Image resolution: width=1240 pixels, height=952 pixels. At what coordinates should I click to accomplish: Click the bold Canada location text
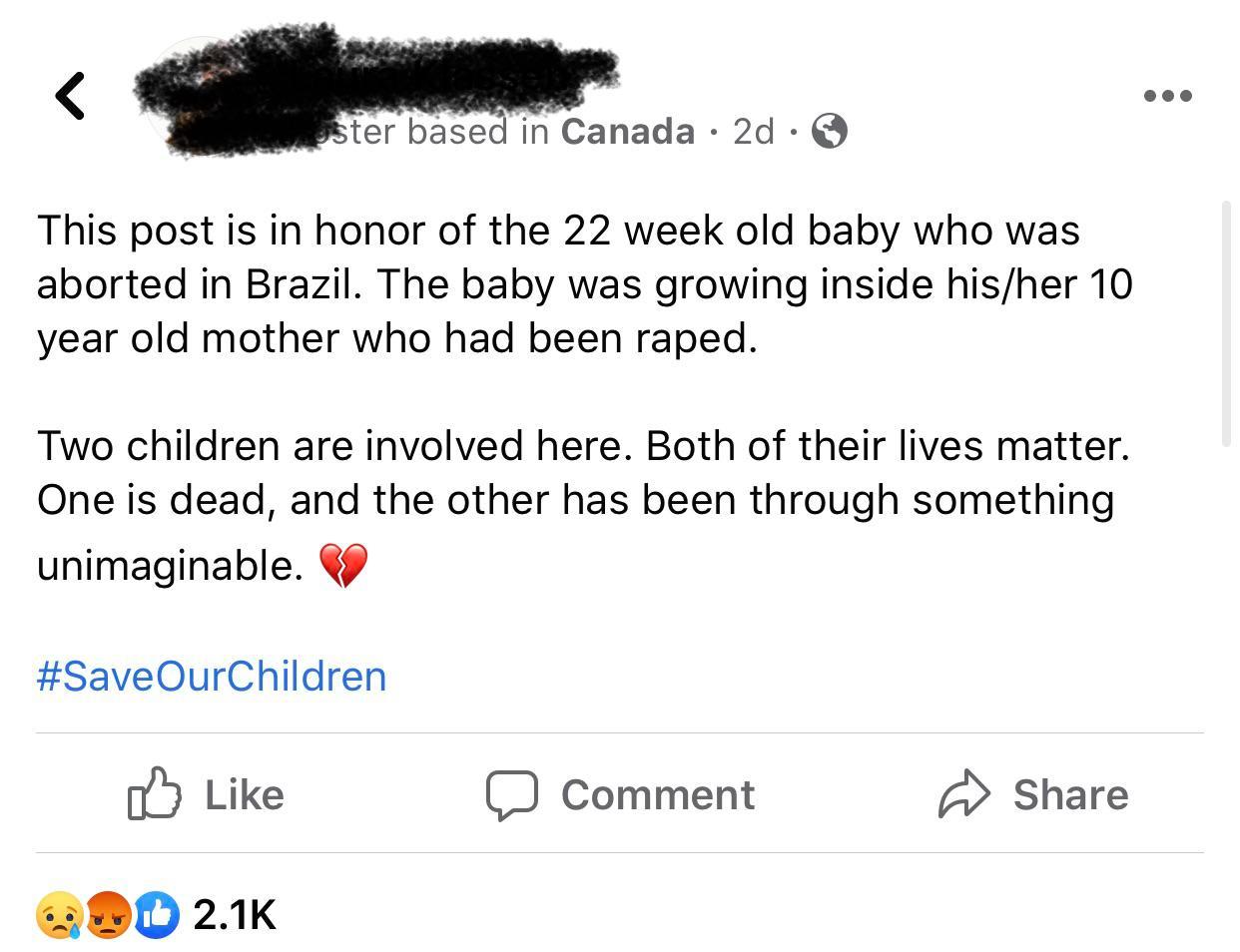627,131
